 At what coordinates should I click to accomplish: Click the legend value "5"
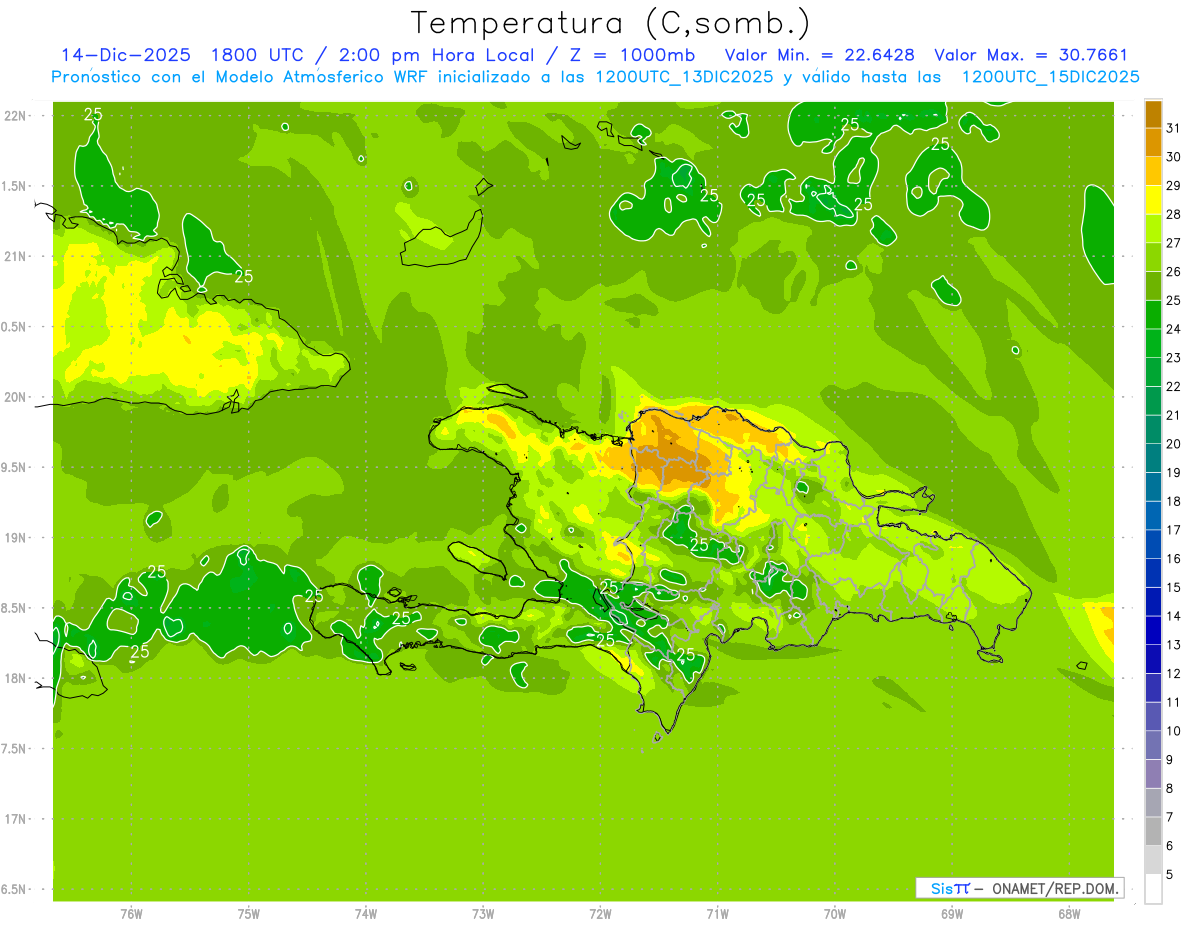(x=1171, y=875)
